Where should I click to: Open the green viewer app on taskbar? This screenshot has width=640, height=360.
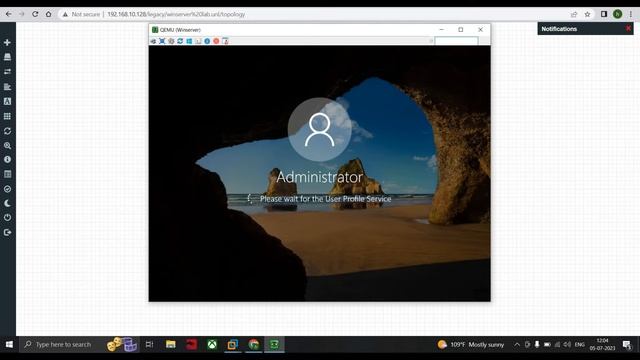(x=274, y=344)
